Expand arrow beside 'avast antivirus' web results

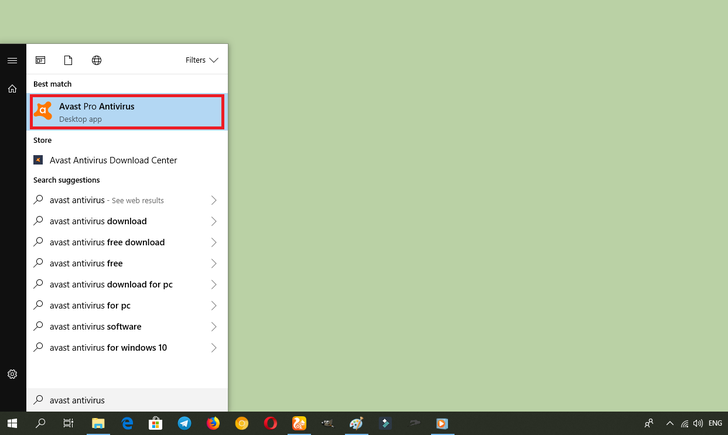(x=214, y=200)
